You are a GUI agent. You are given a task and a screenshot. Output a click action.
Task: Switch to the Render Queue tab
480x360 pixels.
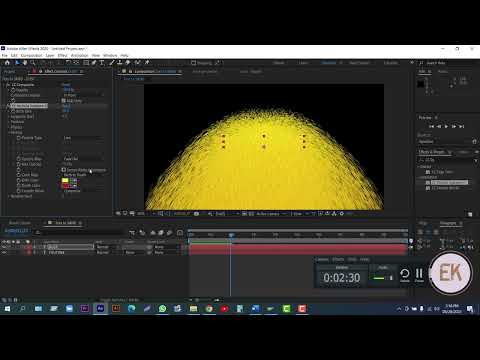[x=19, y=223]
